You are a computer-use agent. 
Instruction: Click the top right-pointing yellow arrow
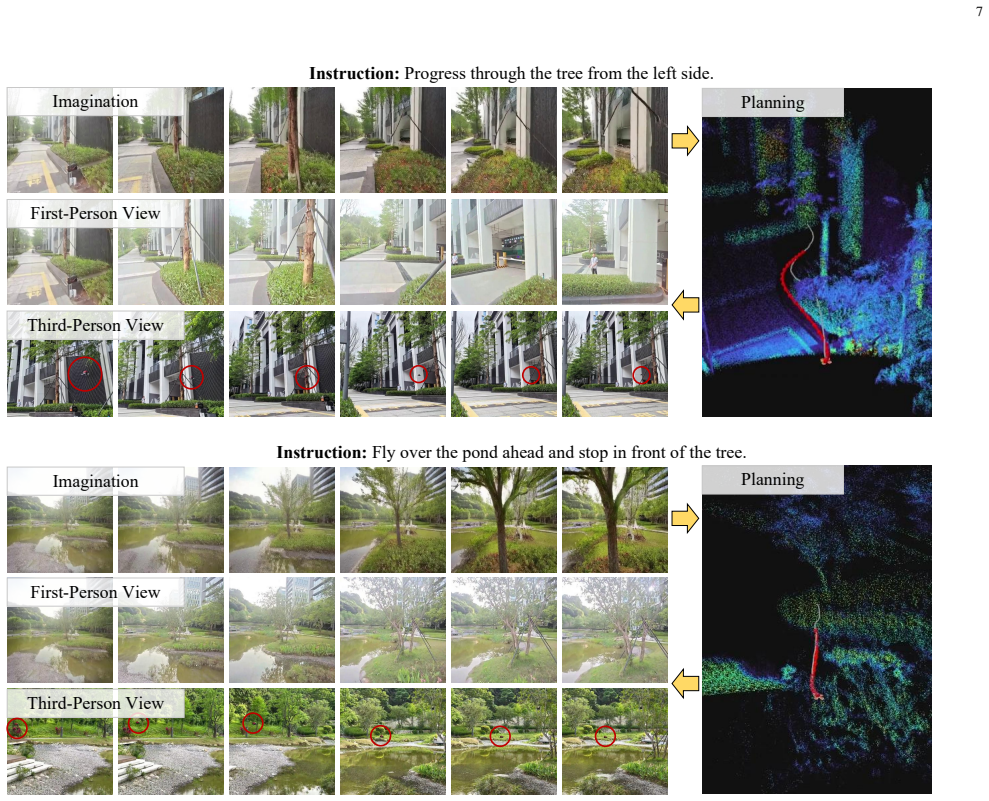(x=685, y=140)
